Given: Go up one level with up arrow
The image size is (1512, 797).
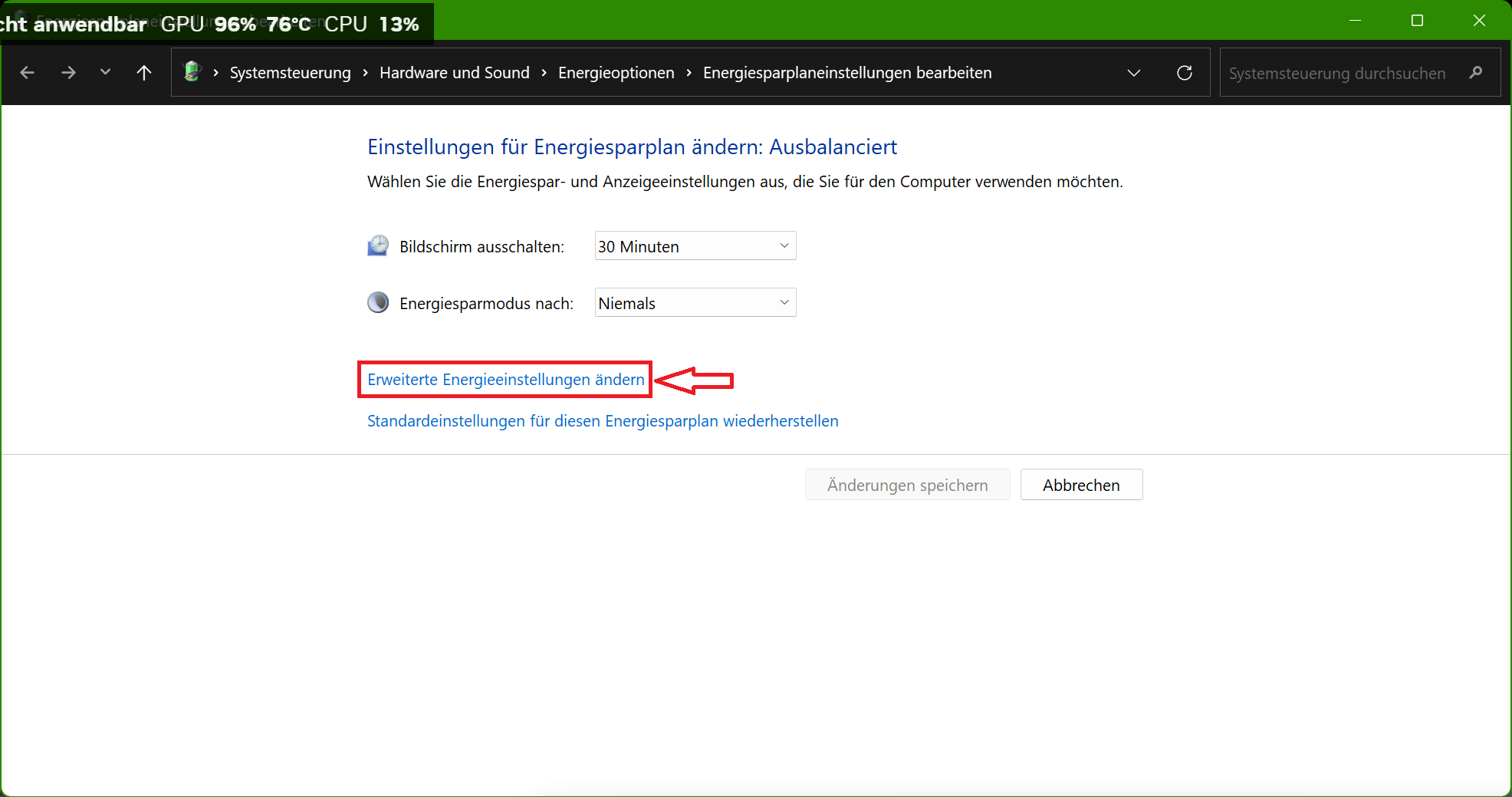Looking at the screenshot, I should tap(144, 73).
